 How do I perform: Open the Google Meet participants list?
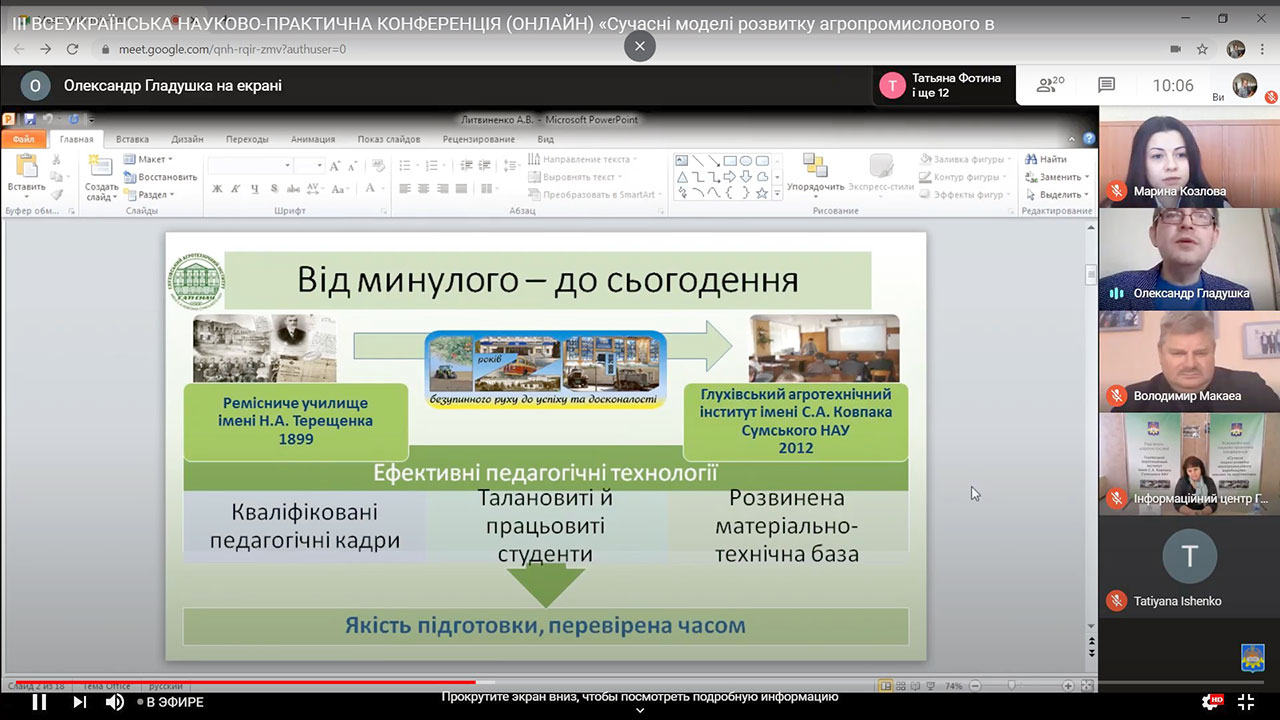coord(1050,85)
